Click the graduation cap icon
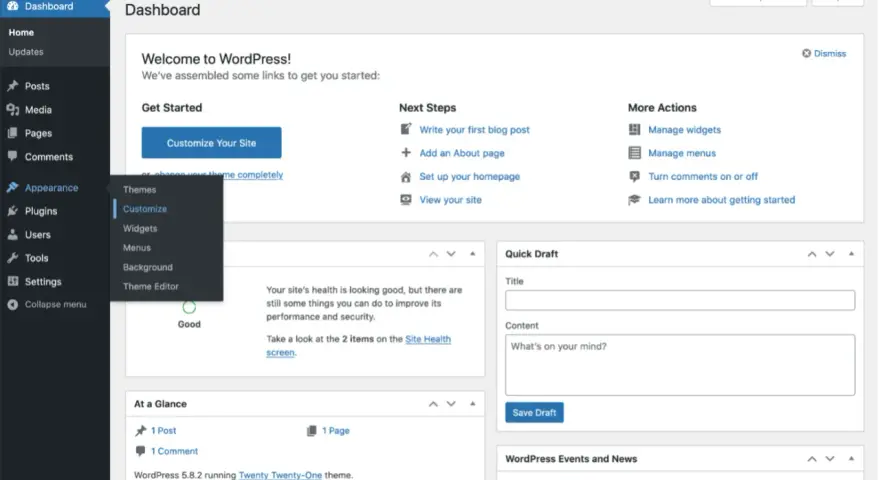Screen dimensions: 880x480 pyautogui.click(x=634, y=200)
